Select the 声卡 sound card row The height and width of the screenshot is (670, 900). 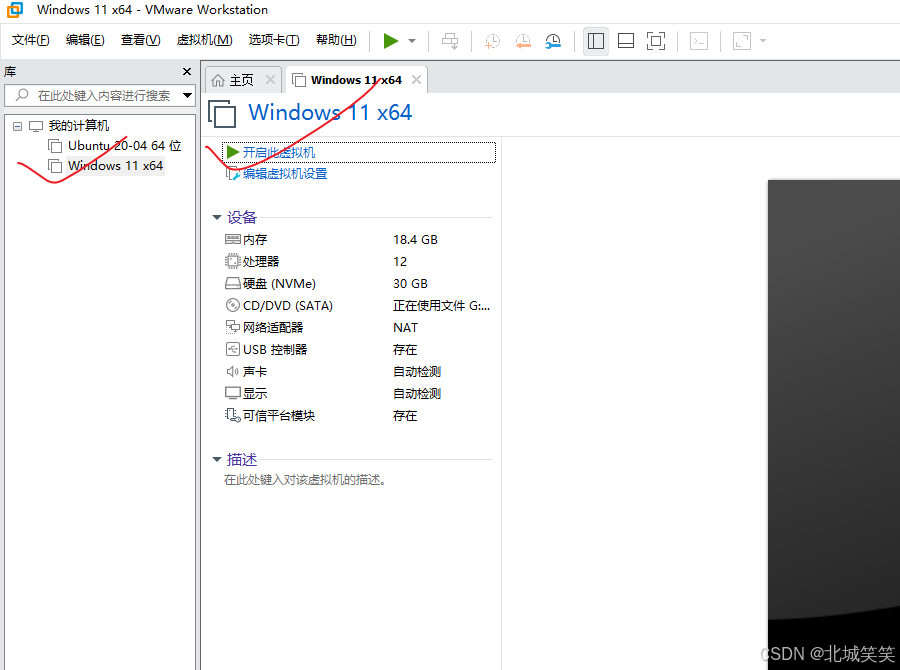[357, 371]
